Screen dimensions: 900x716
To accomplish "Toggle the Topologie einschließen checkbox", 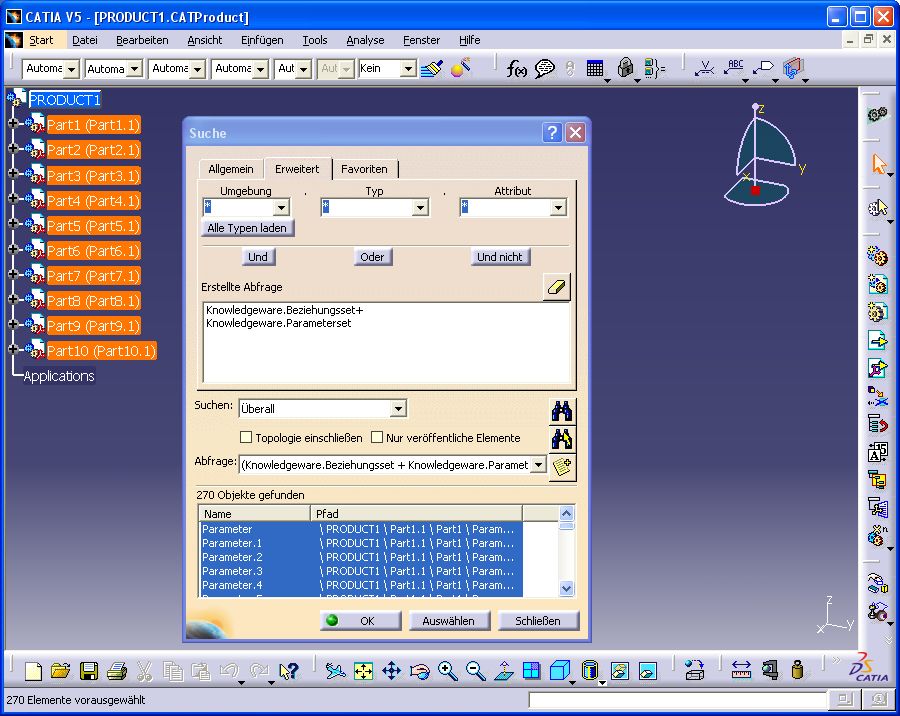I will 246,438.
